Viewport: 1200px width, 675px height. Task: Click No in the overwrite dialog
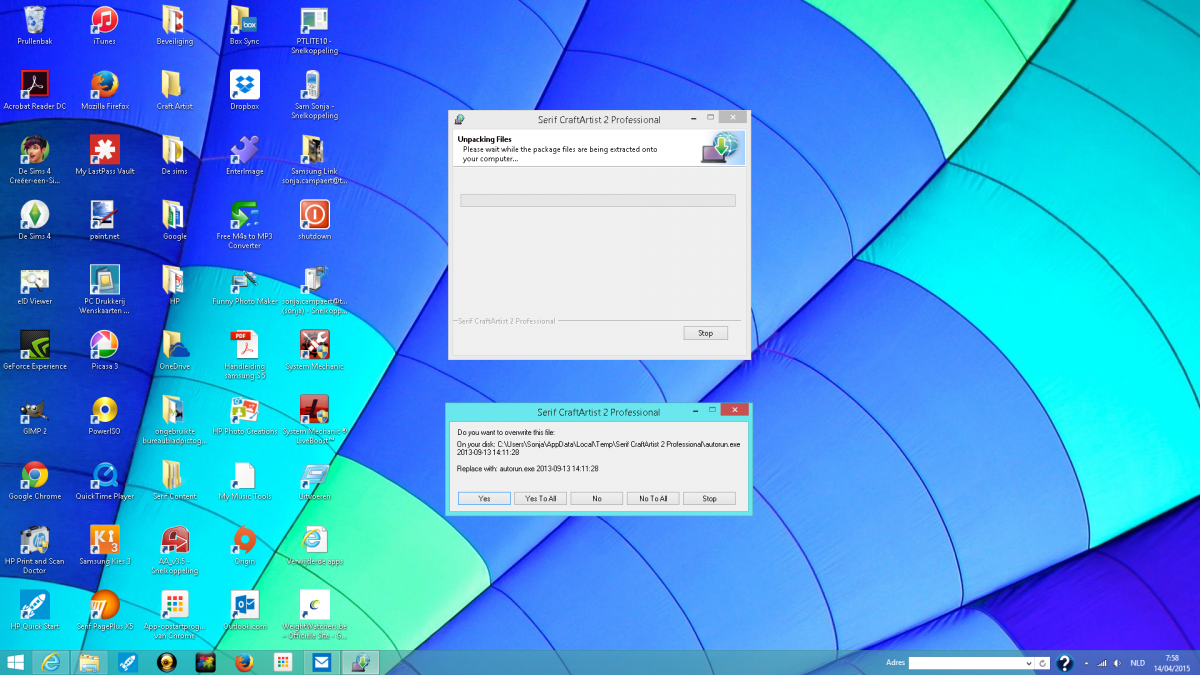click(x=597, y=498)
